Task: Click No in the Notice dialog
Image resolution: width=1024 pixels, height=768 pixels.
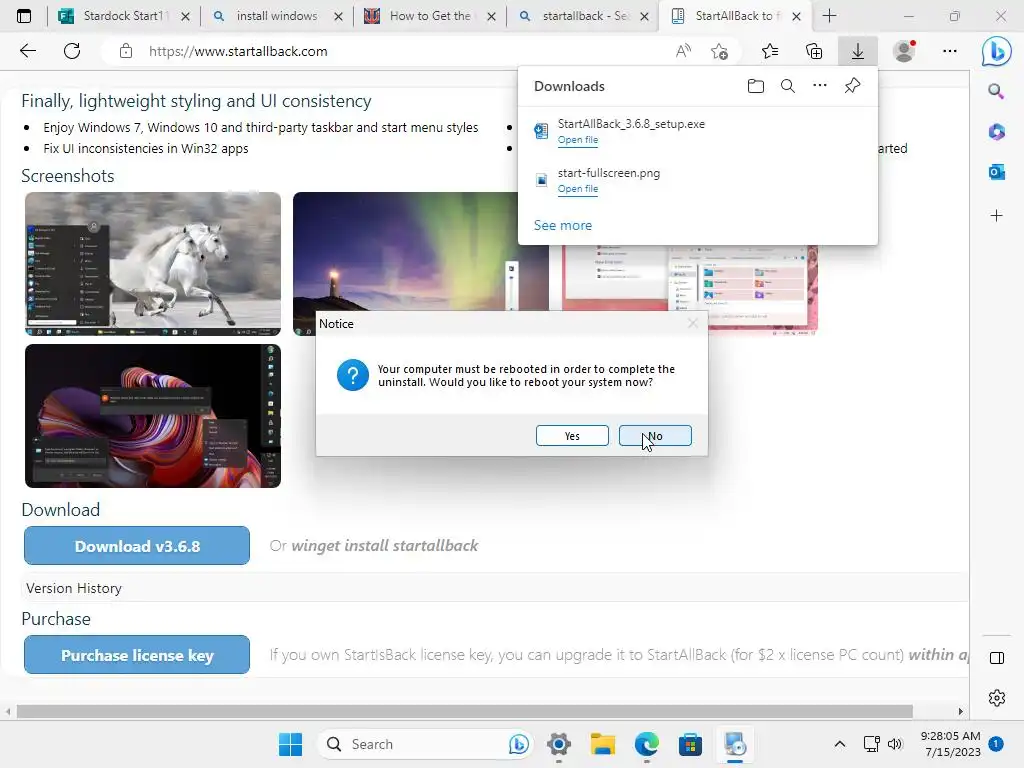Action: [655, 436]
